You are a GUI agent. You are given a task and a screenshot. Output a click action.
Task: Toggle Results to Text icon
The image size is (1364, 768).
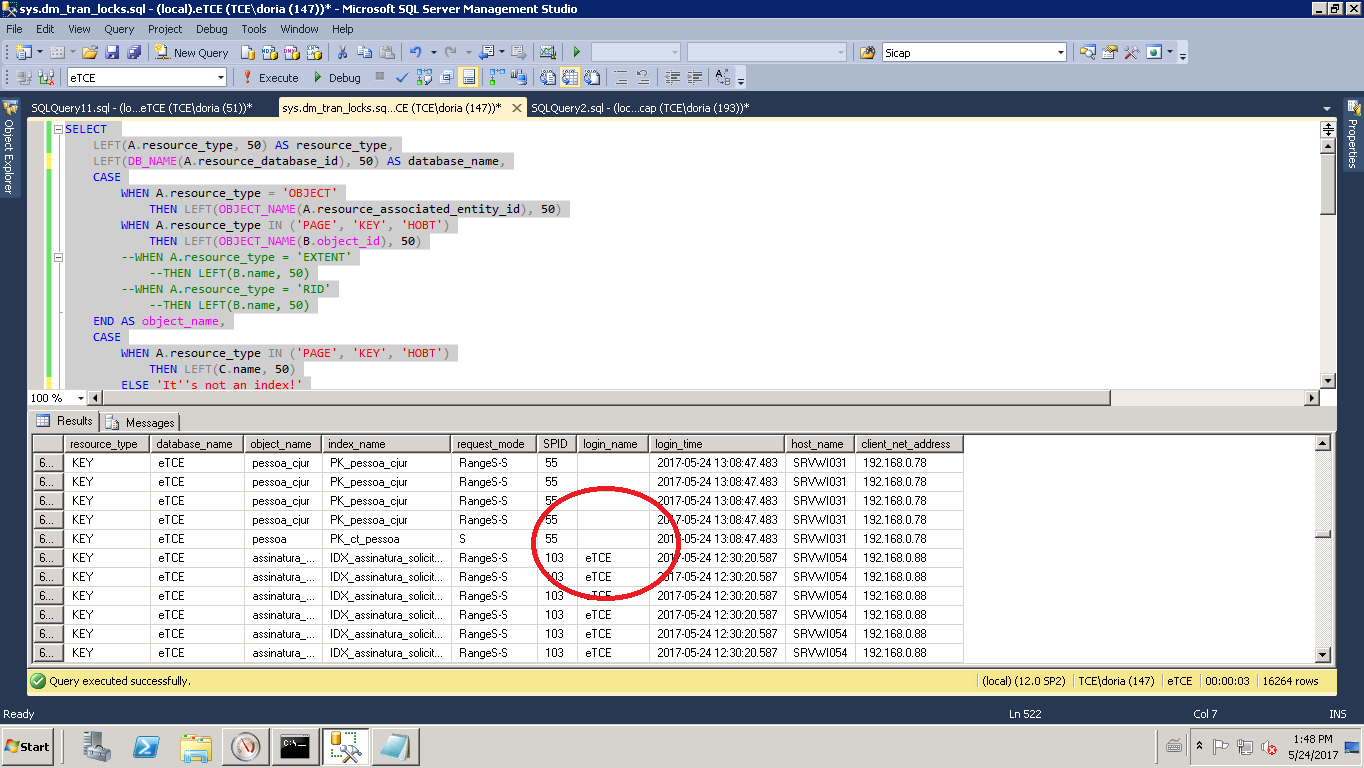tap(547, 77)
